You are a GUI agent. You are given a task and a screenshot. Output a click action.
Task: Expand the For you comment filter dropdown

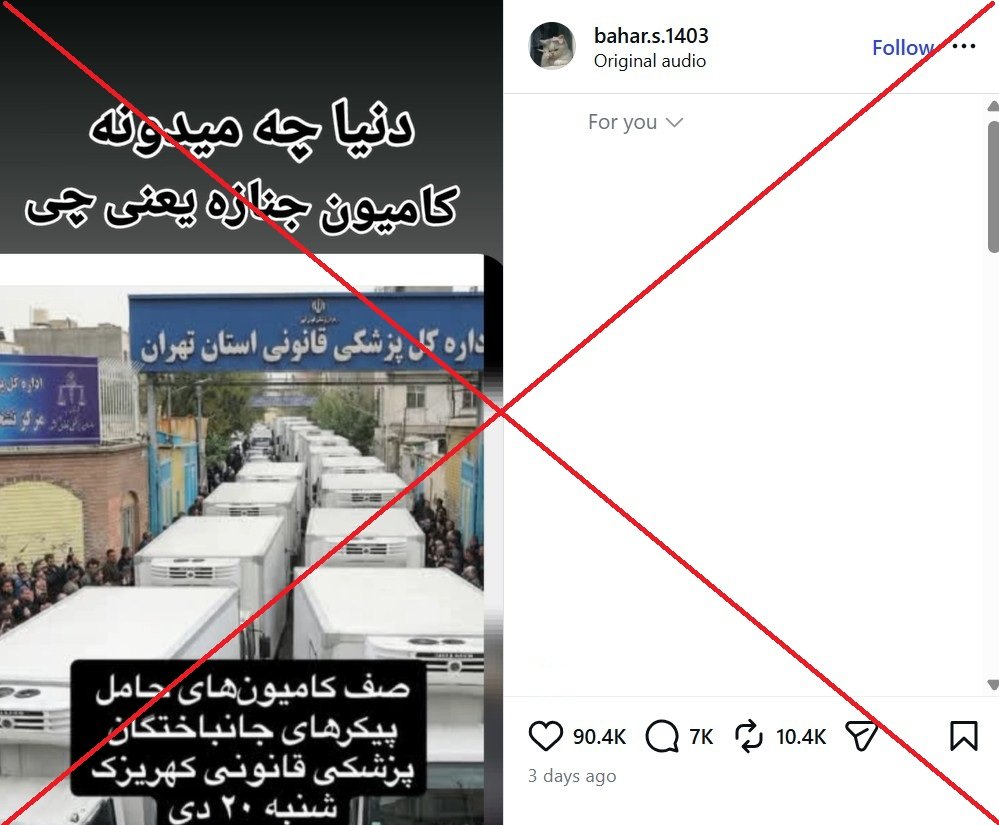(x=635, y=122)
